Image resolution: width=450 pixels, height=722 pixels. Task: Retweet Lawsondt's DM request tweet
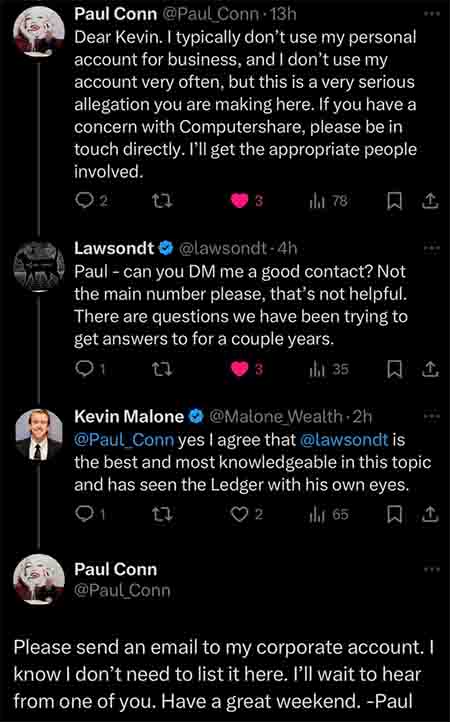(163, 369)
